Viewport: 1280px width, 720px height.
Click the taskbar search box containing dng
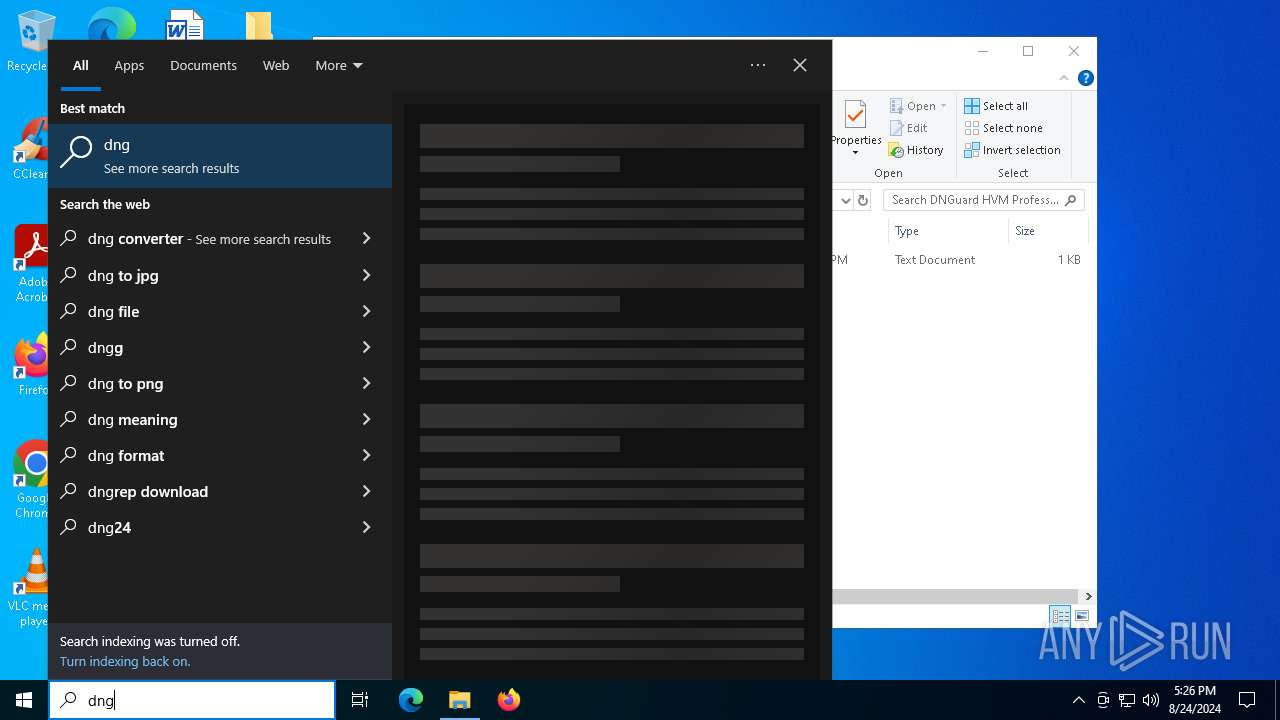(x=192, y=700)
